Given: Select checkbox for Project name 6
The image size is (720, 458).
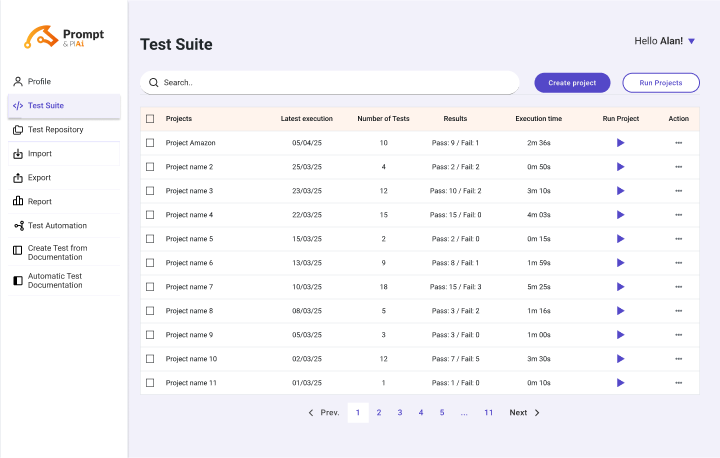Looking at the screenshot, I should click(150, 263).
